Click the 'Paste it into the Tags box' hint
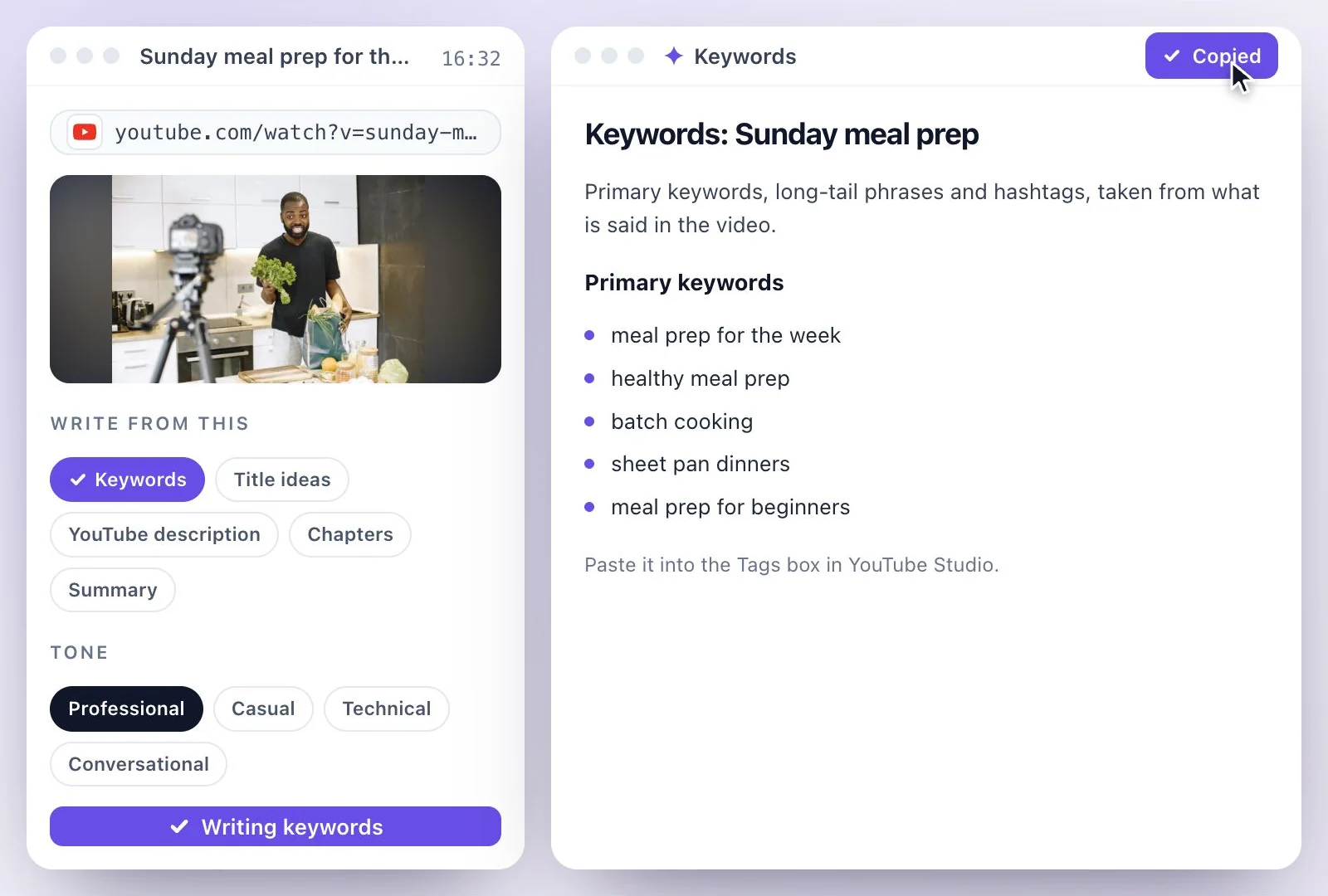The image size is (1328, 896). tap(792, 565)
